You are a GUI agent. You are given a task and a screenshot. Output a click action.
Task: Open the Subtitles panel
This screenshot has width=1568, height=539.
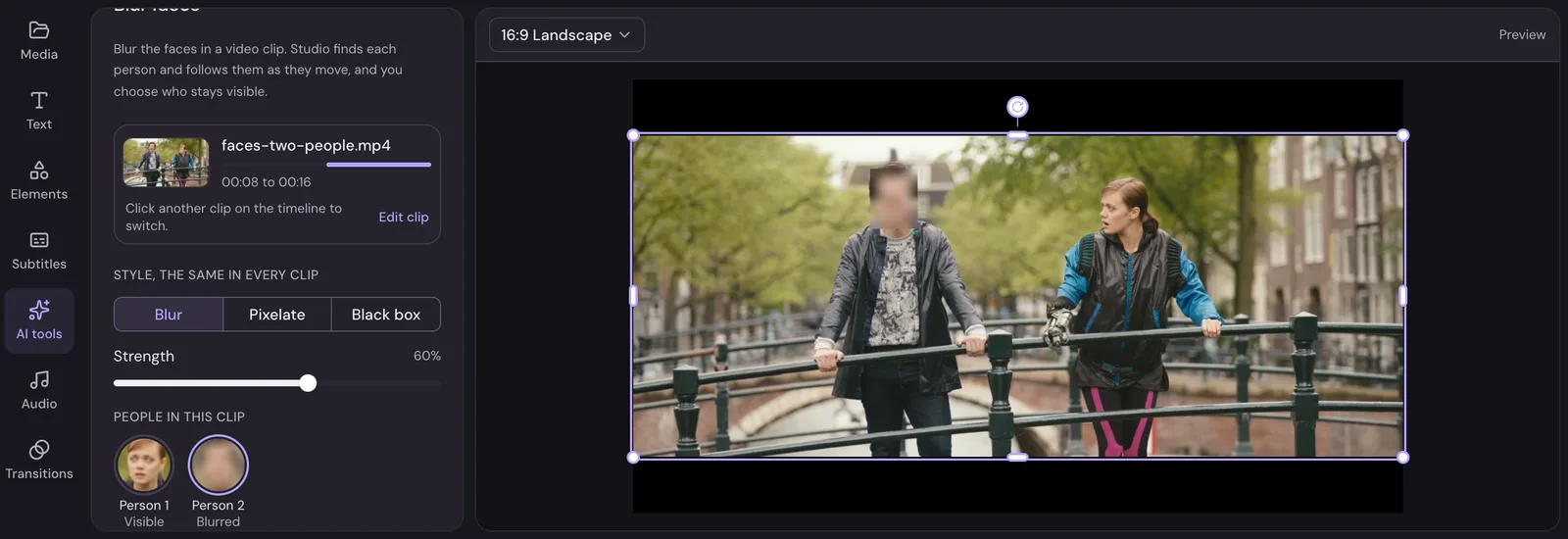pos(39,251)
